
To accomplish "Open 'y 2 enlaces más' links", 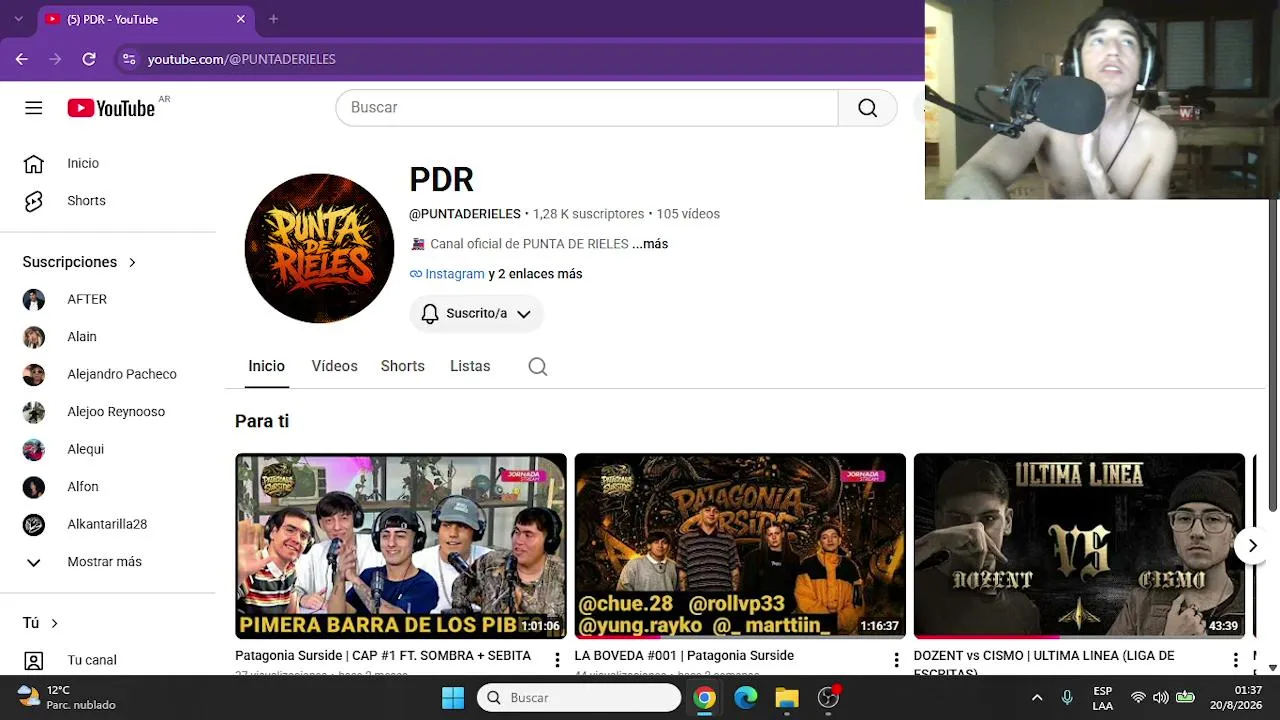I will click(535, 274).
